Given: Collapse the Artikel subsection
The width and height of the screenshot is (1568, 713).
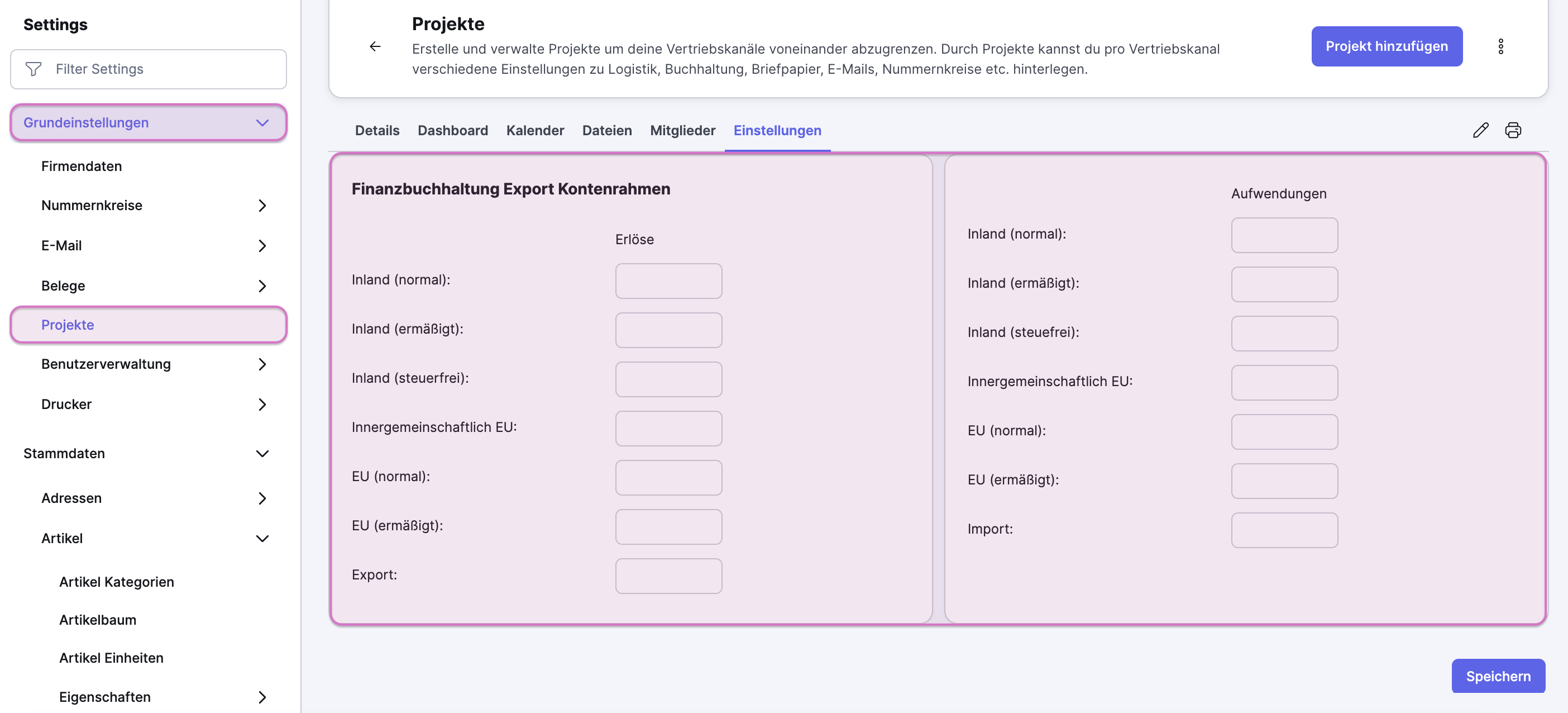Looking at the screenshot, I should 262,538.
